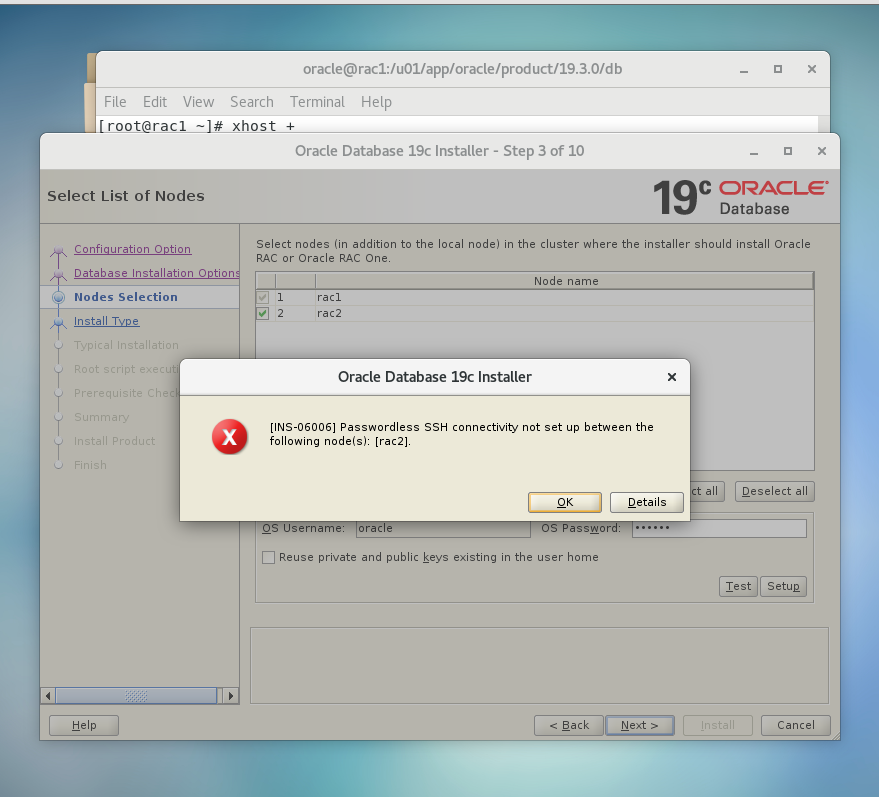Close the error dialog with the X
The height and width of the screenshot is (797, 879).
click(672, 377)
